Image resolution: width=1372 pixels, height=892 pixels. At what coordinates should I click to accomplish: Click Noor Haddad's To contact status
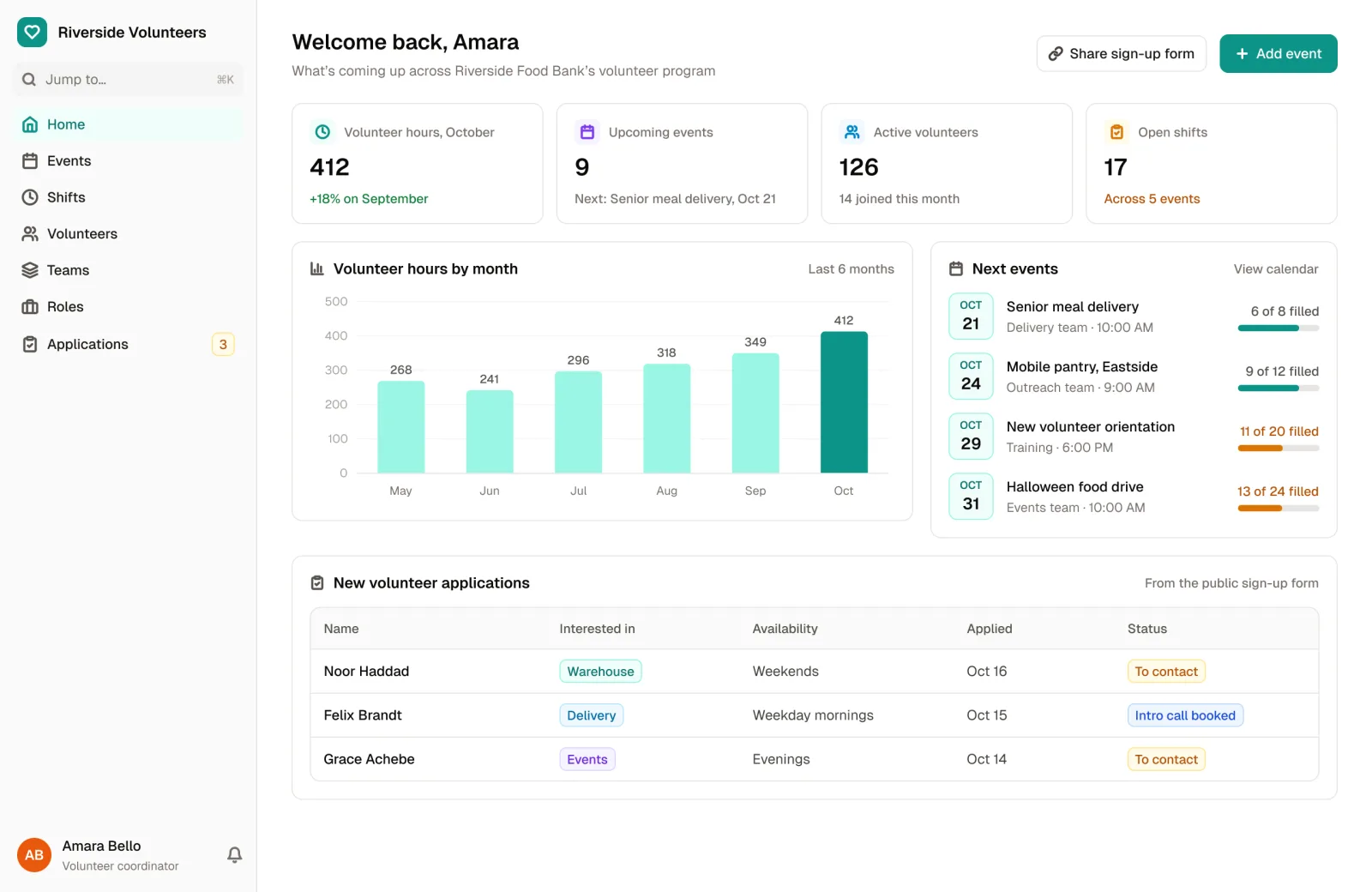point(1166,671)
